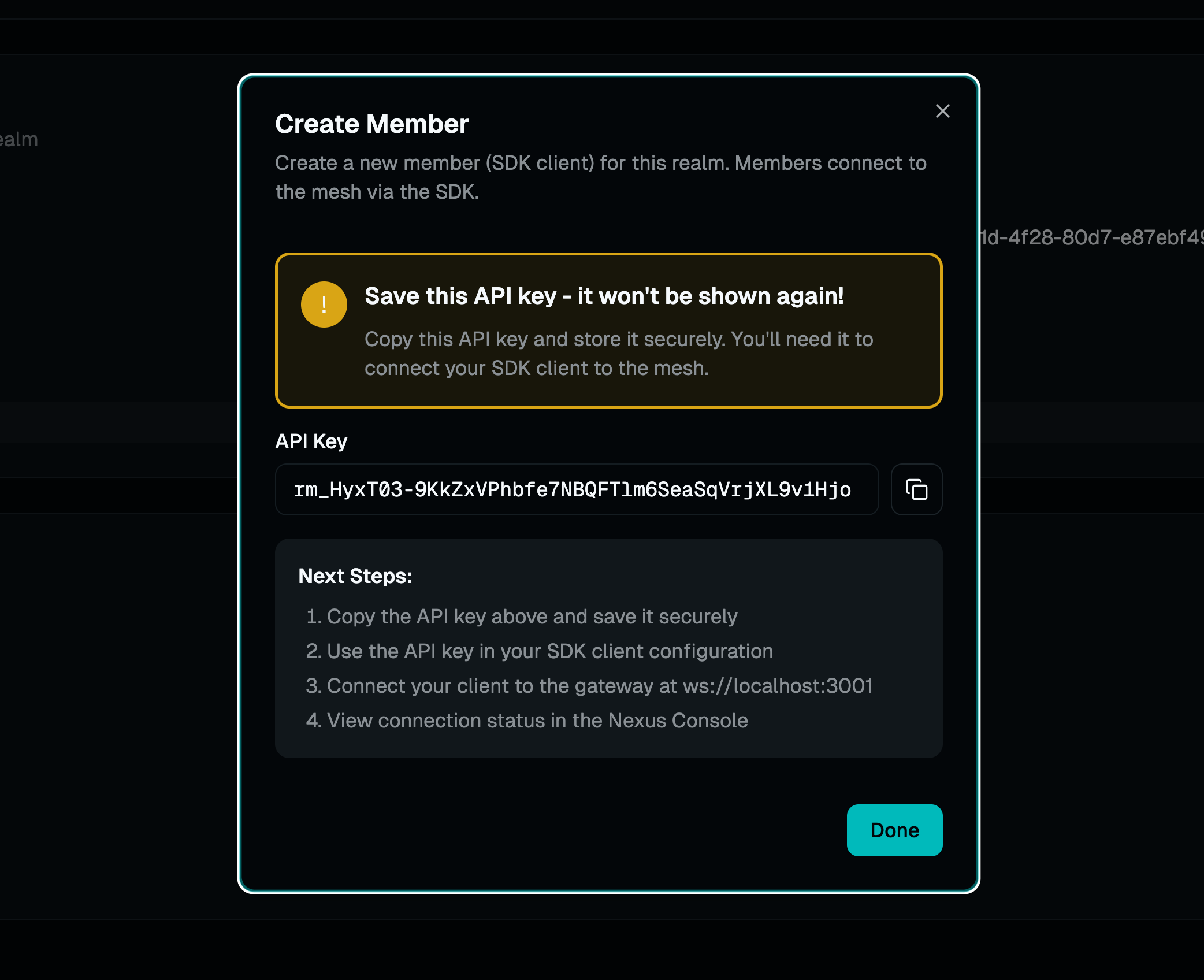Click the partially visible 'ealm' text on the left
1204x980 pixels.
[18, 139]
